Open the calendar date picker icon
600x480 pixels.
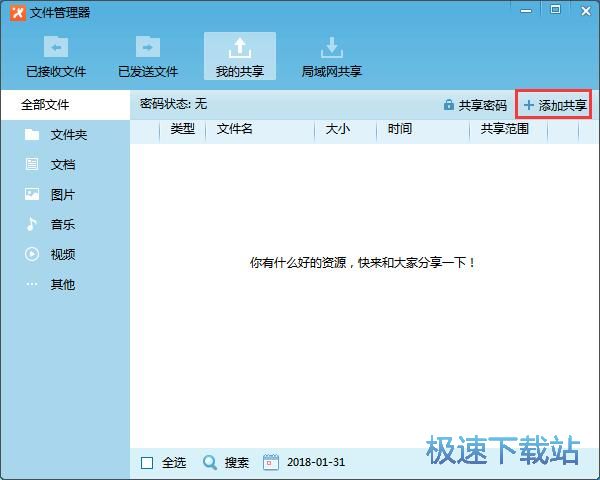(270, 462)
